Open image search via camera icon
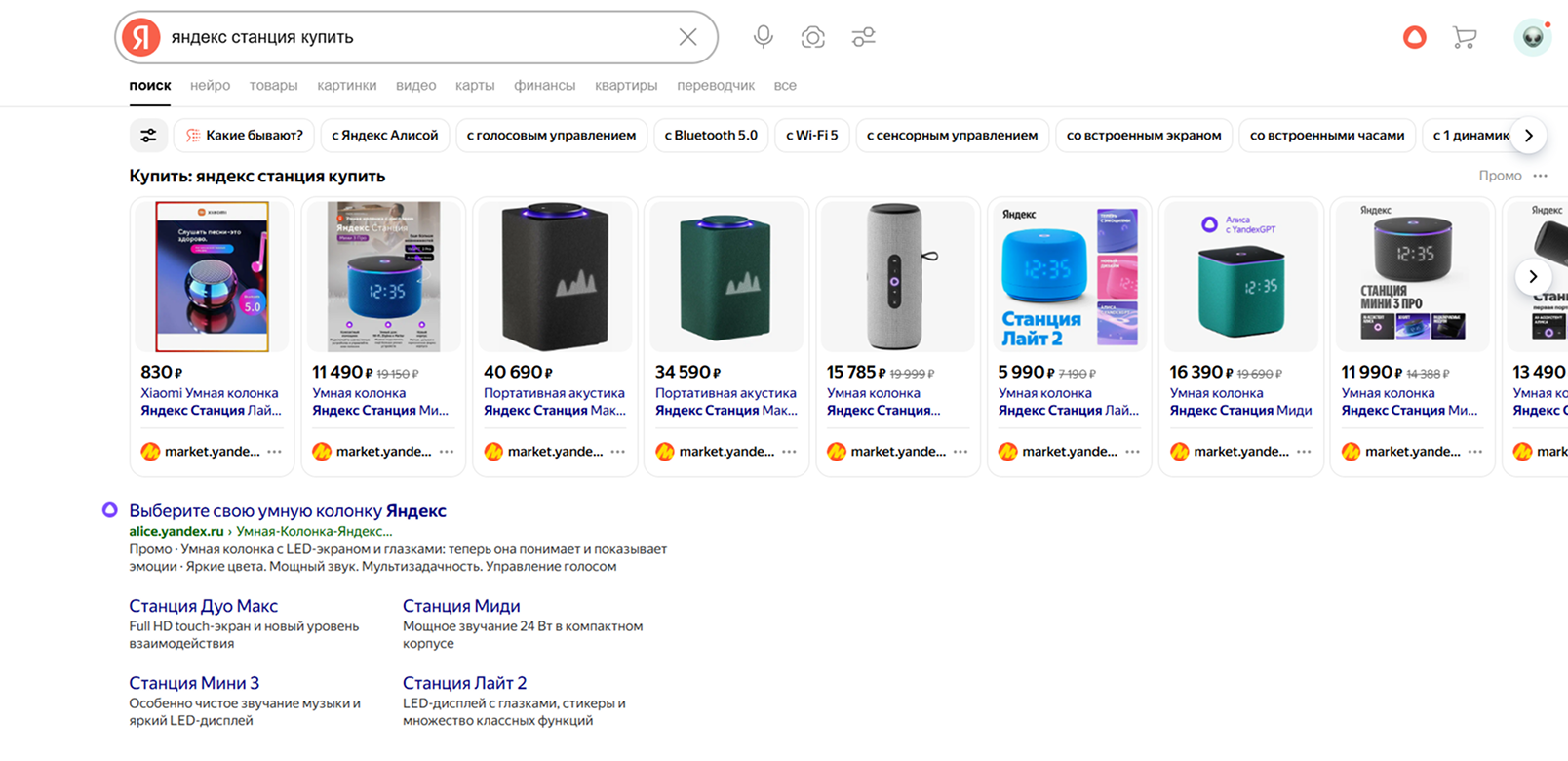 click(812, 37)
